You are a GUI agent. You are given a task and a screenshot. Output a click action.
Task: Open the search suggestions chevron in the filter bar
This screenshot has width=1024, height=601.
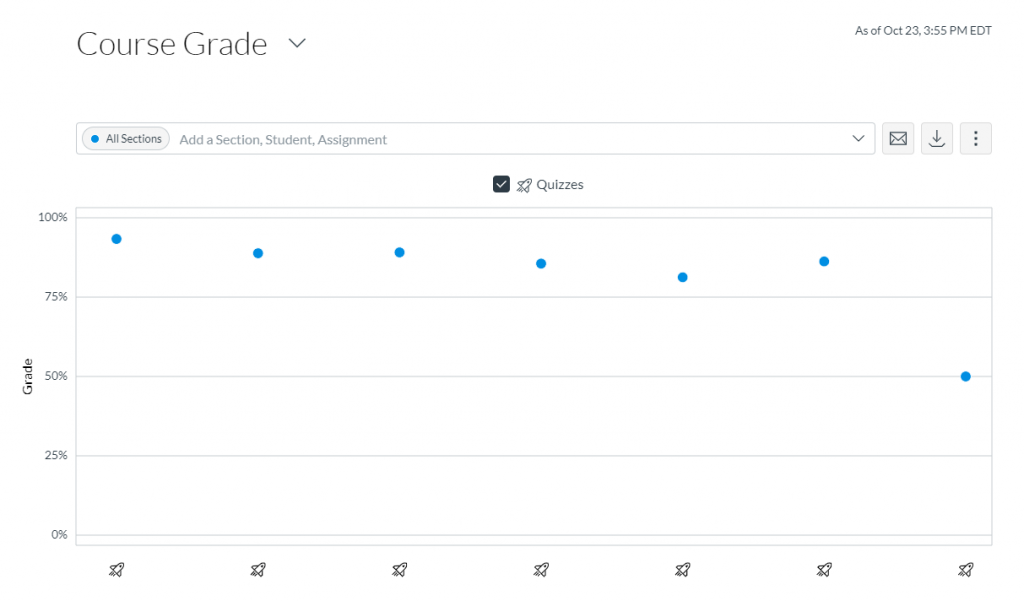(858, 138)
